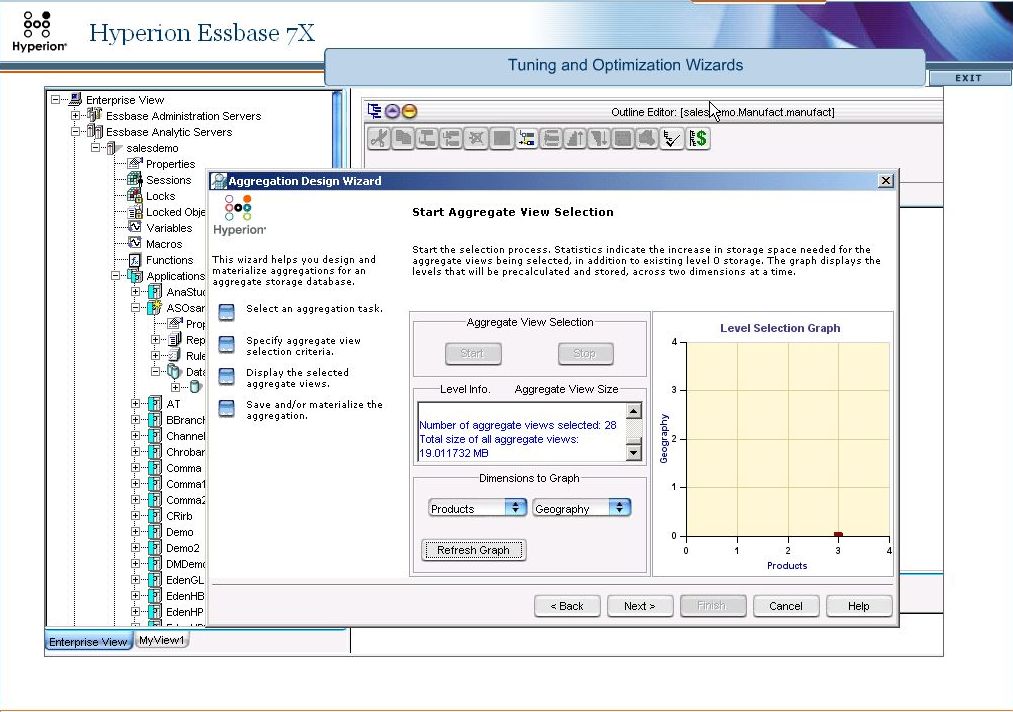This screenshot has width=1013, height=712.
Task: Click the move member down icon with down arrow
Action: point(599,138)
